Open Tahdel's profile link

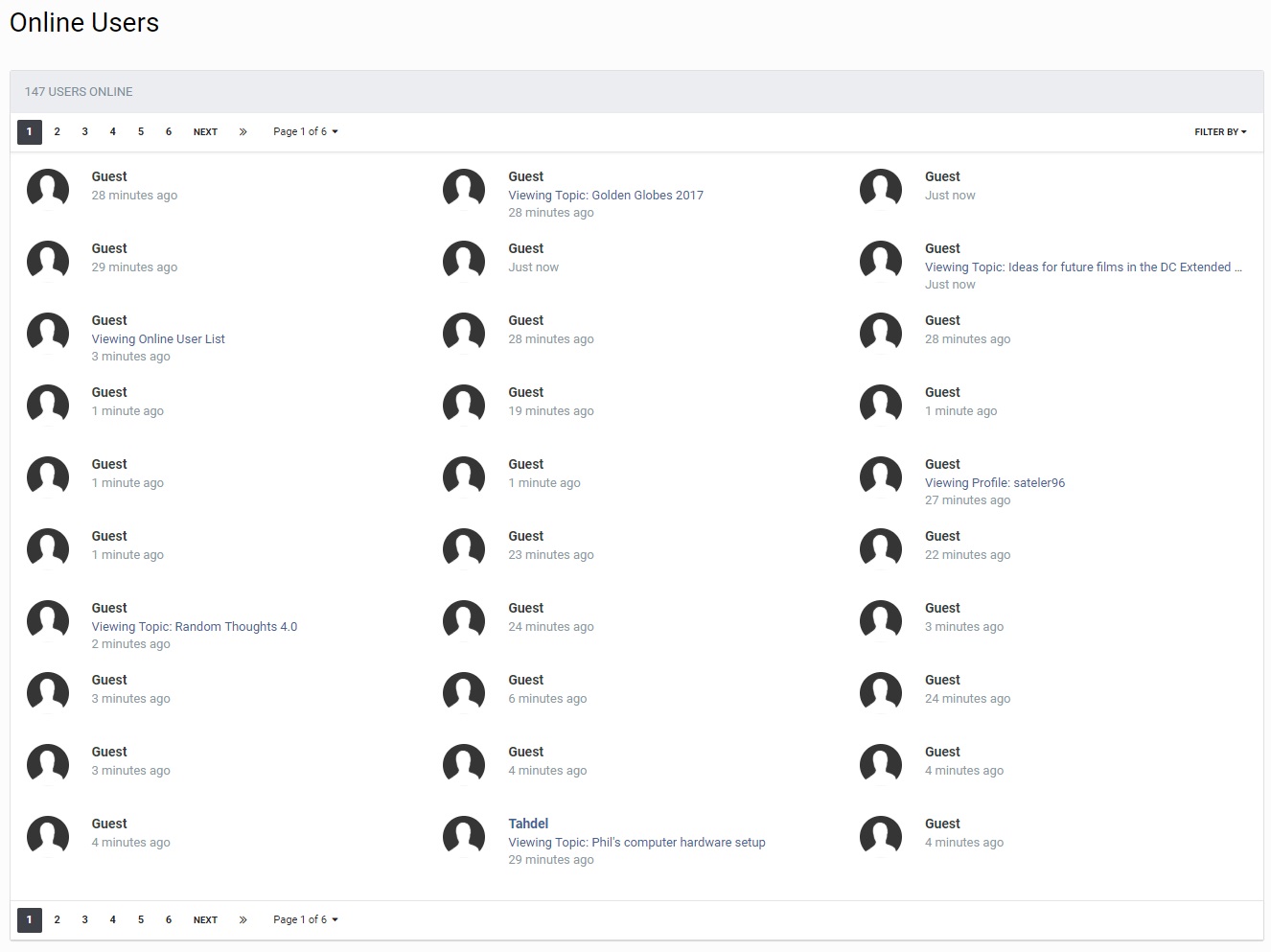(x=528, y=824)
